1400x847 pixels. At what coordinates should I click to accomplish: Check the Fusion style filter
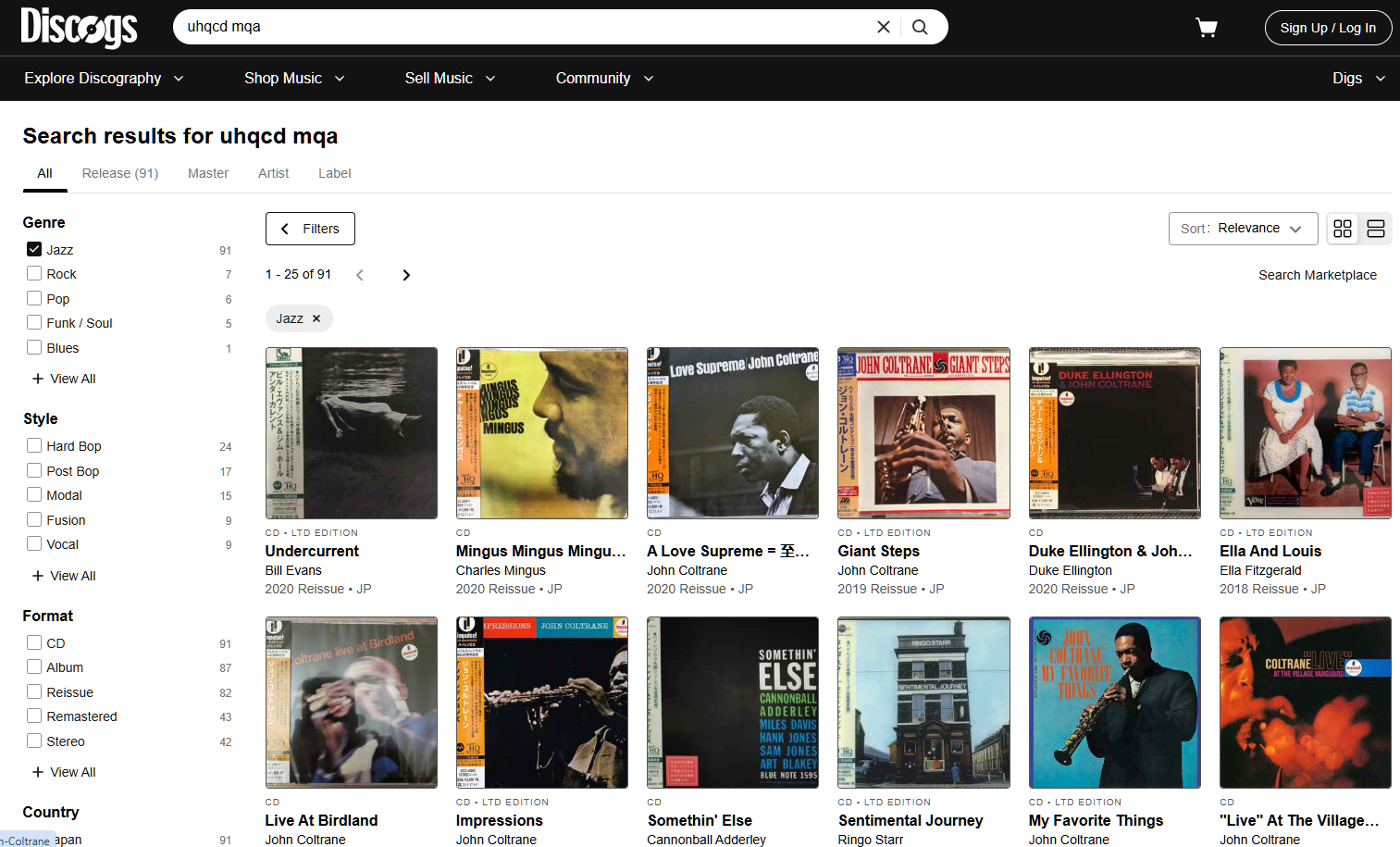tap(34, 519)
